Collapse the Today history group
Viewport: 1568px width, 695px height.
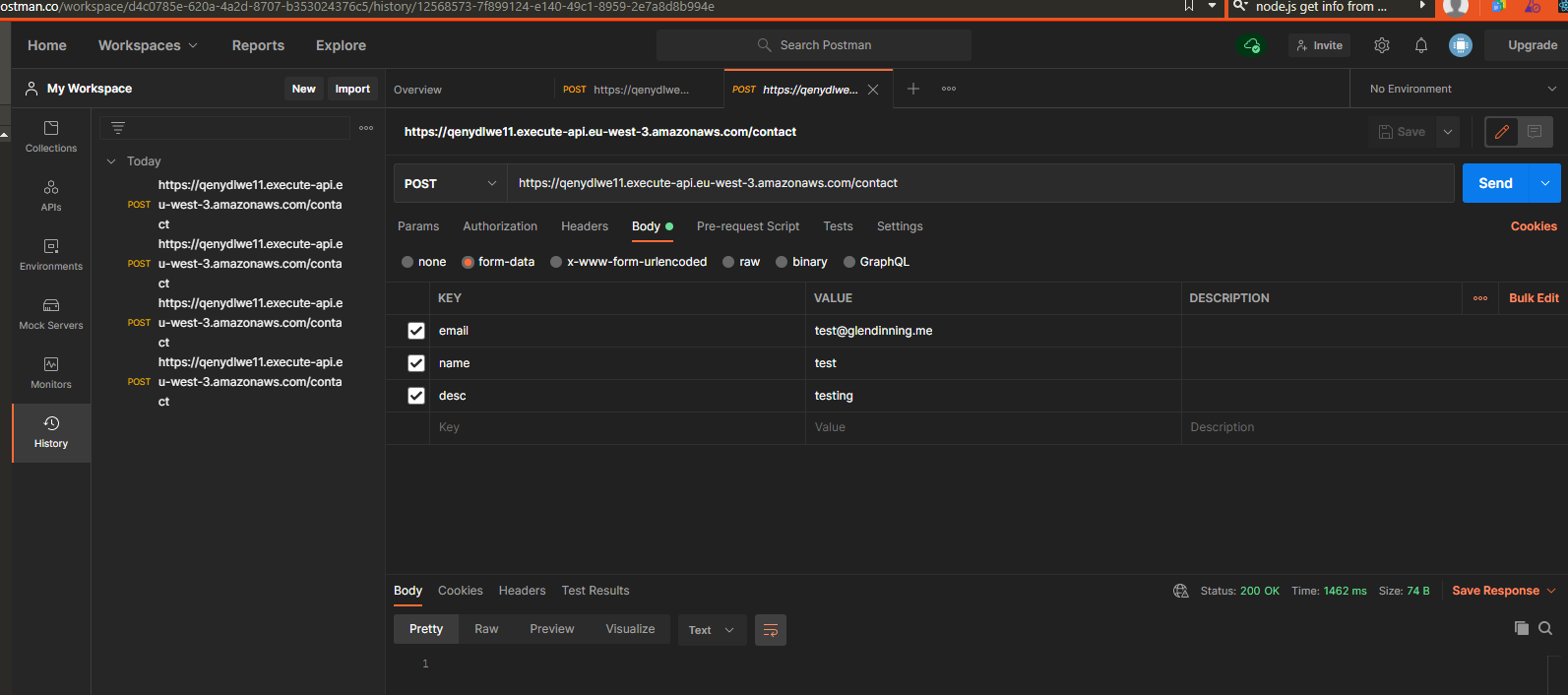click(x=111, y=161)
